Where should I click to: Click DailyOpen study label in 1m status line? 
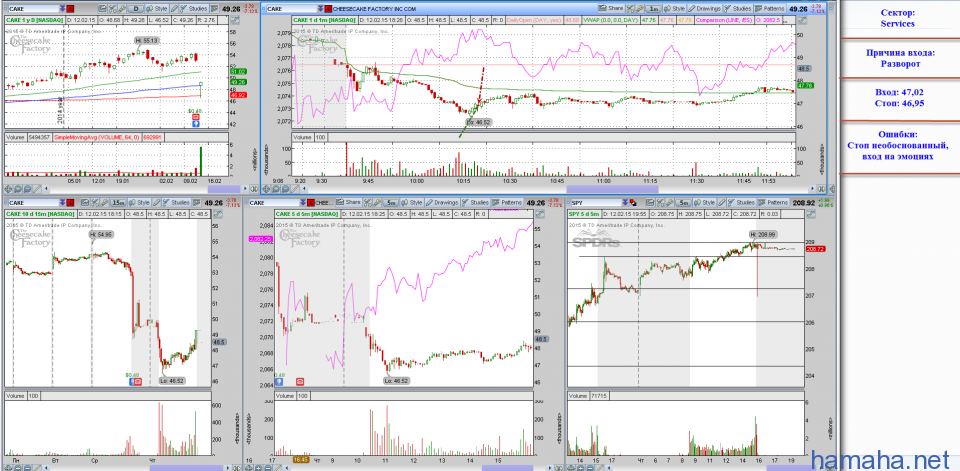[534, 20]
